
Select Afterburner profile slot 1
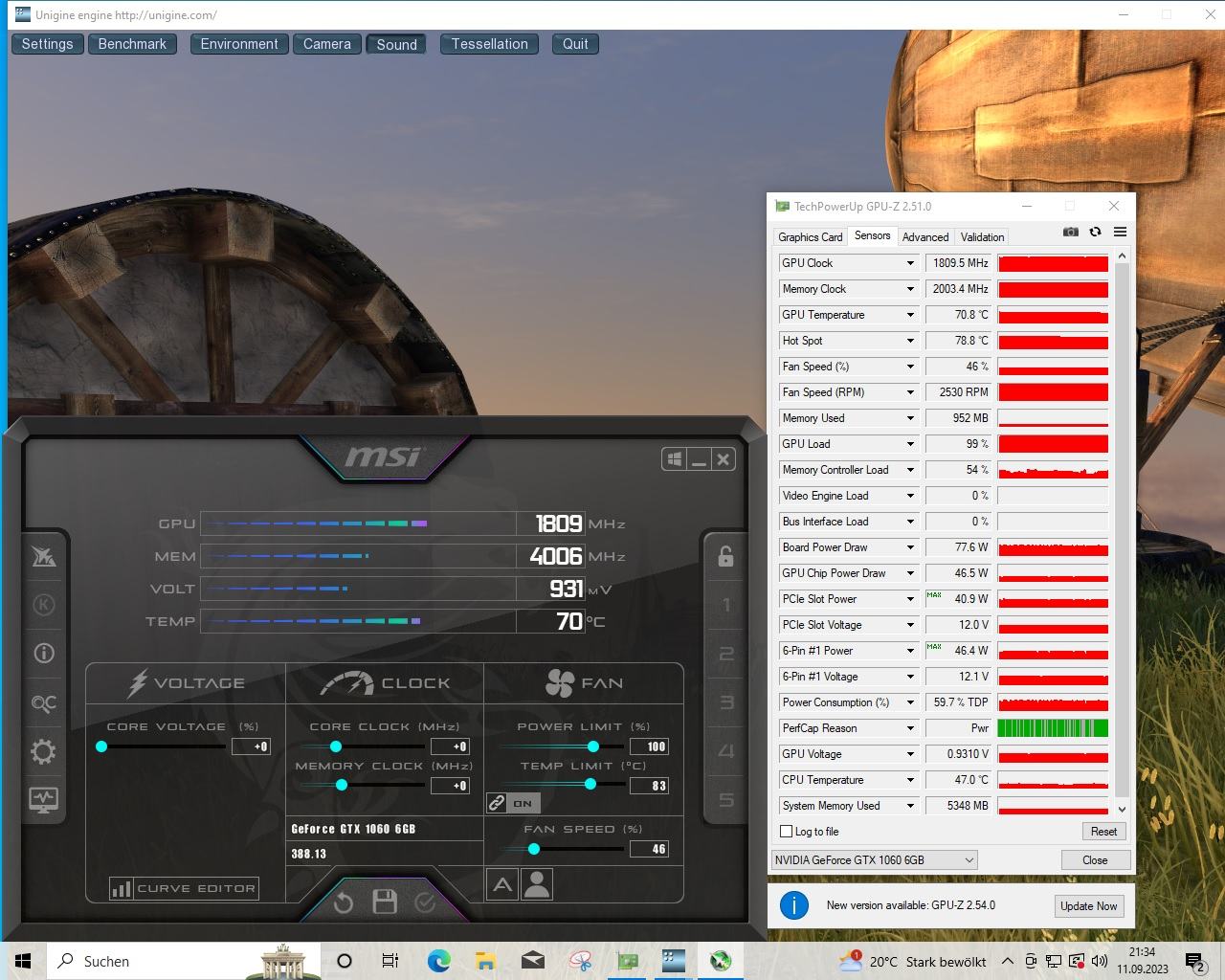click(x=725, y=605)
